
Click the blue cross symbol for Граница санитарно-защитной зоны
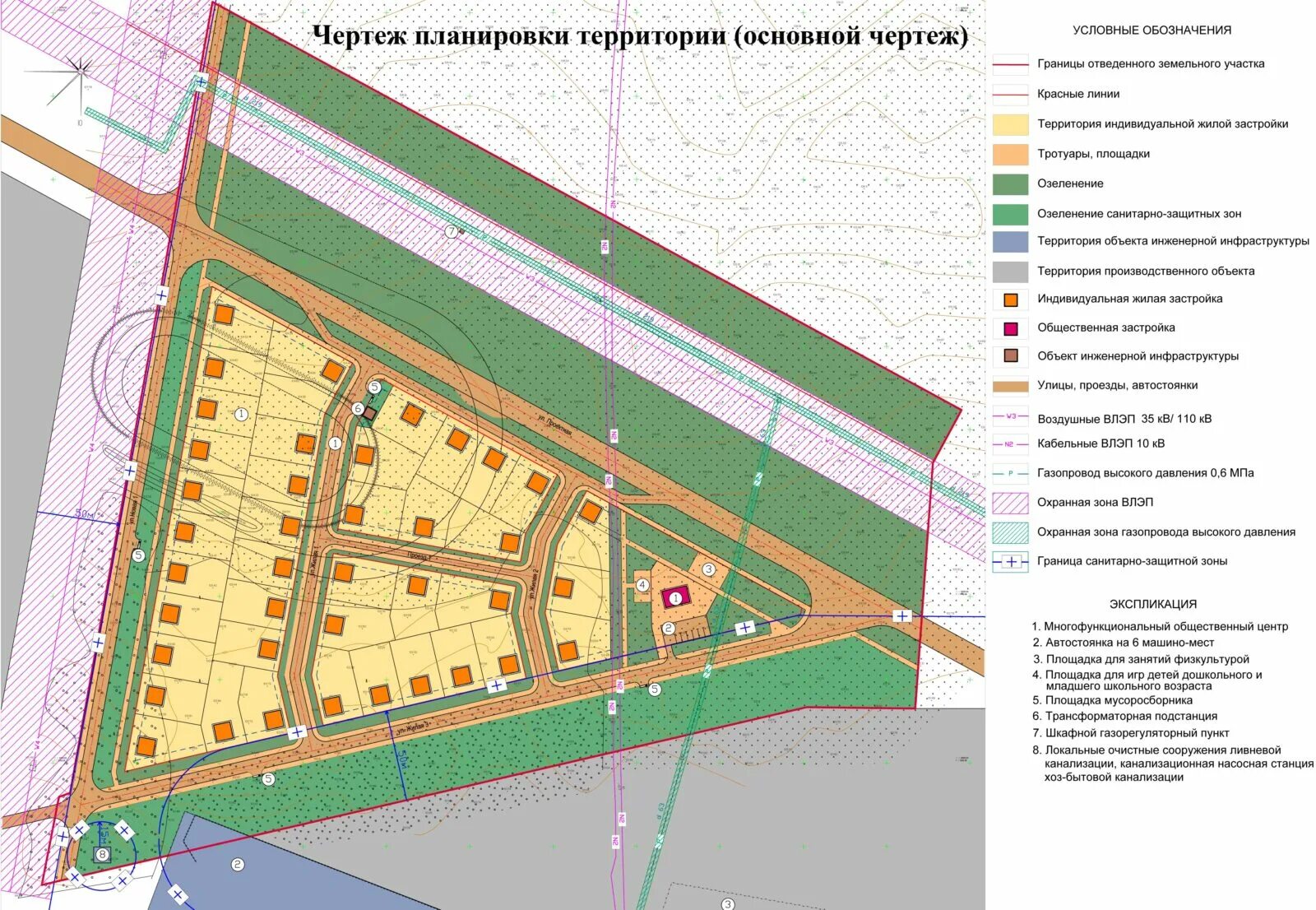(1011, 562)
